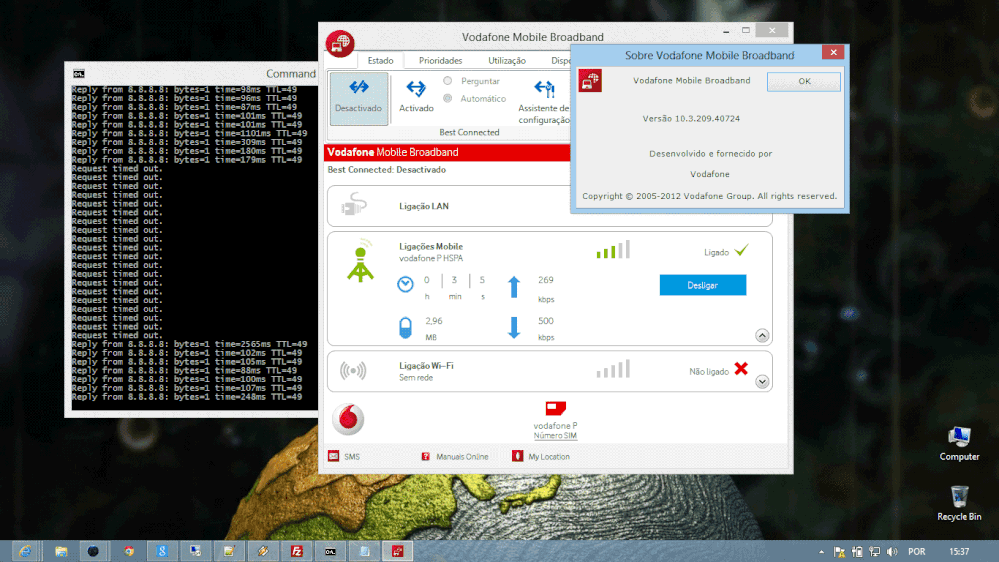This screenshot has height=562, width=999.
Task: Click the Desactivado Best Connected icon
Action: pos(358,97)
